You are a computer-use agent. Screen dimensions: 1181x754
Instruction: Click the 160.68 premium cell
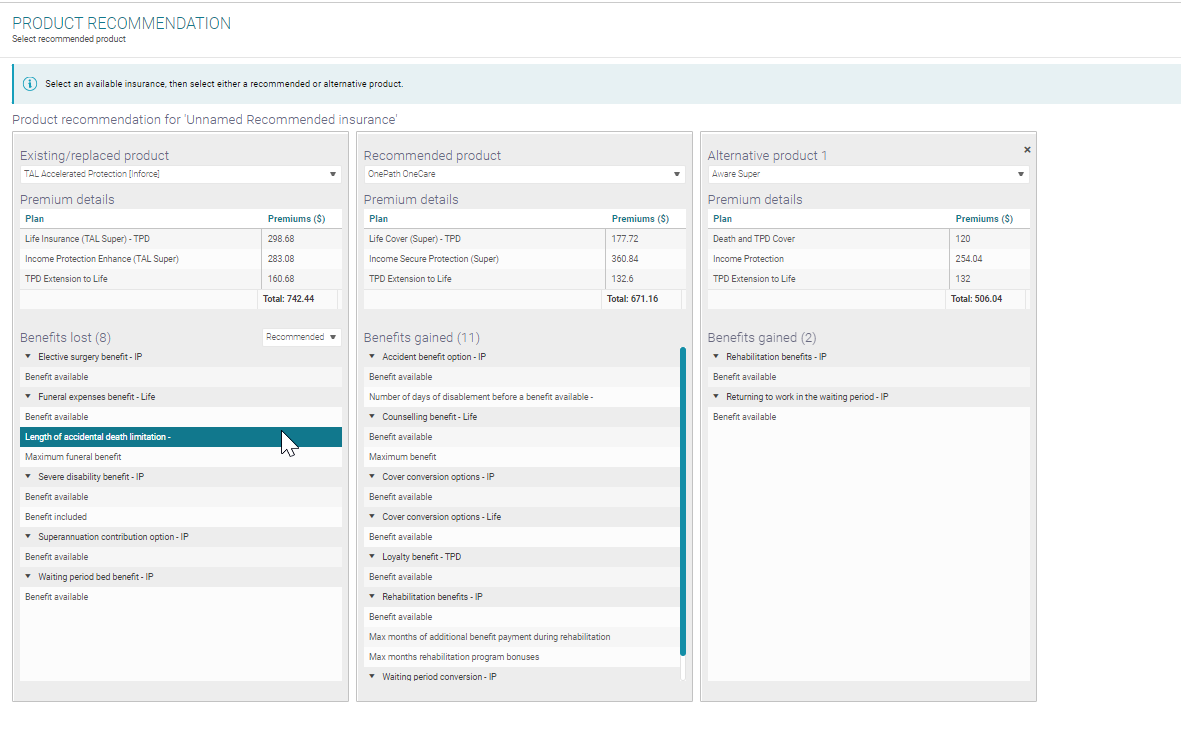(301, 279)
